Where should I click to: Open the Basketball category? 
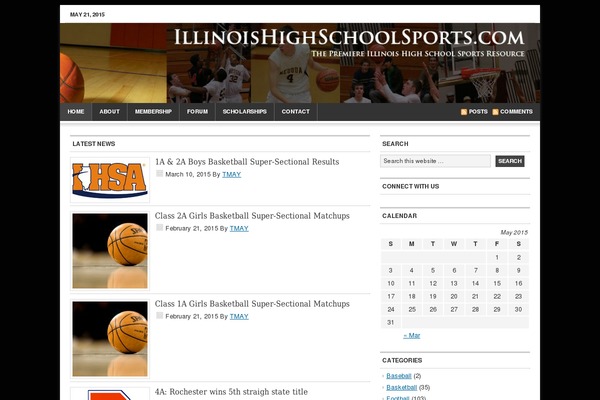pos(402,388)
